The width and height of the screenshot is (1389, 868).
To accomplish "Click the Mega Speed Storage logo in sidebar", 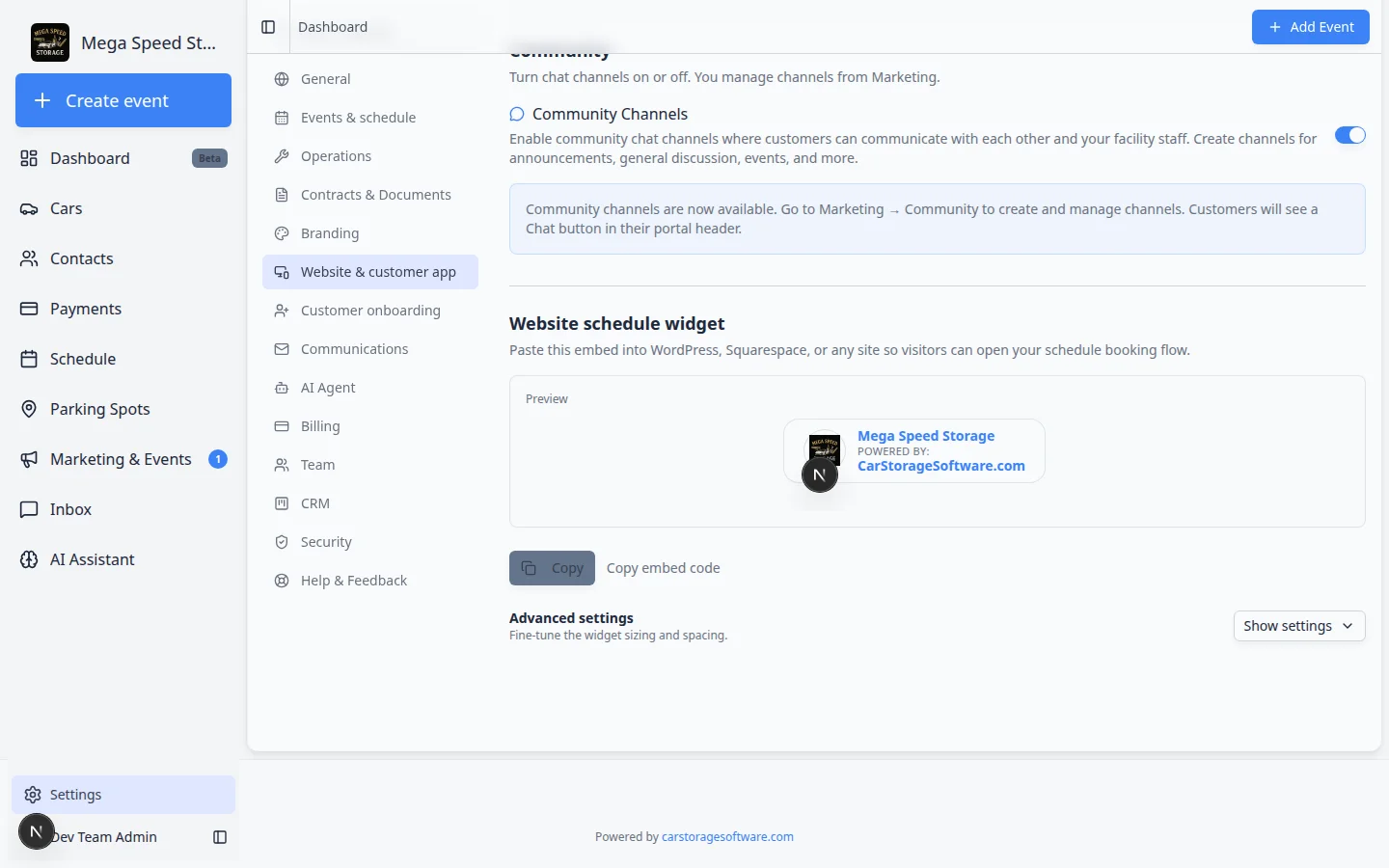I will [50, 42].
